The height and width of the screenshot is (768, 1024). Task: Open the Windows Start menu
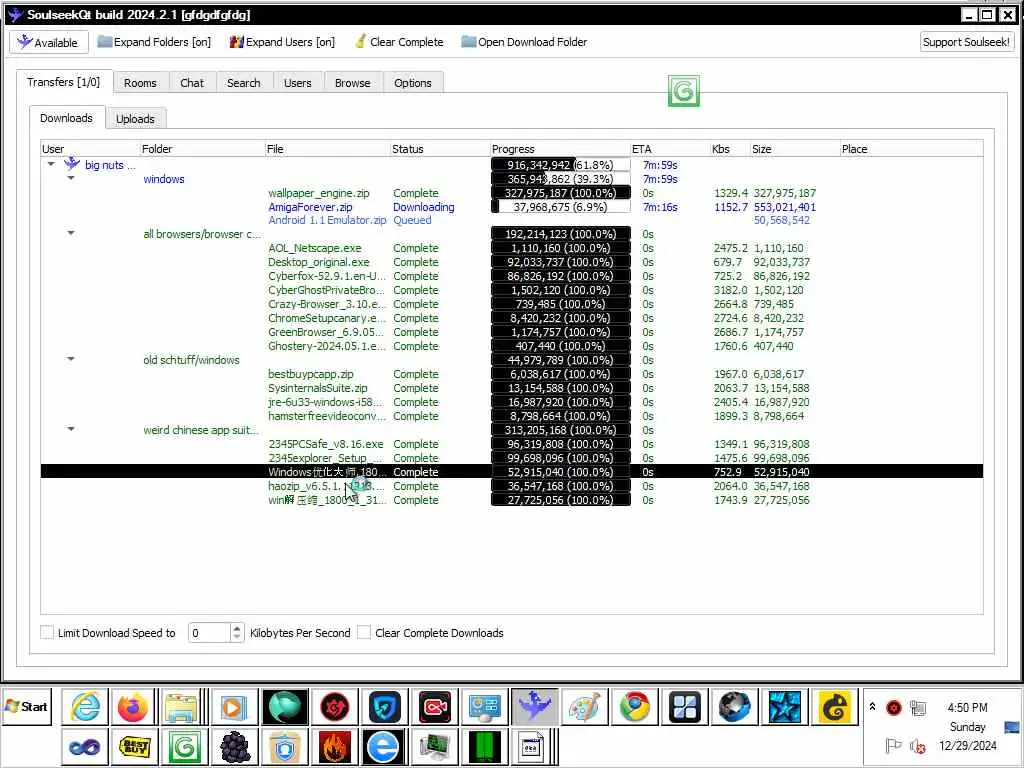tap(27, 707)
